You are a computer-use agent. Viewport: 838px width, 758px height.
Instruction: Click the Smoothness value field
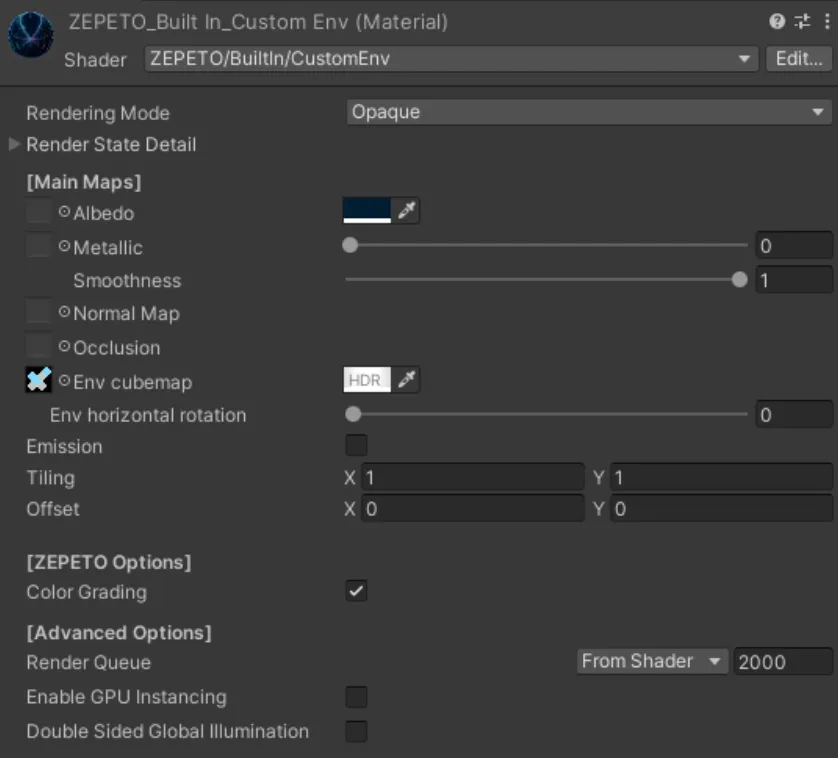coord(794,280)
